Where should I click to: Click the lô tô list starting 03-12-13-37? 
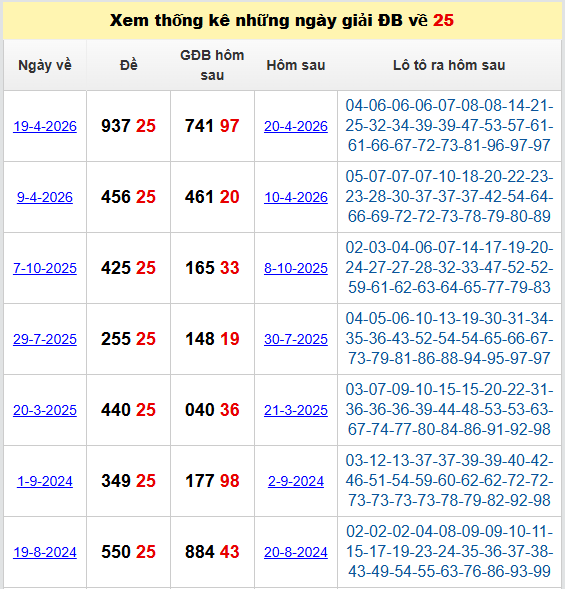tap(449, 480)
